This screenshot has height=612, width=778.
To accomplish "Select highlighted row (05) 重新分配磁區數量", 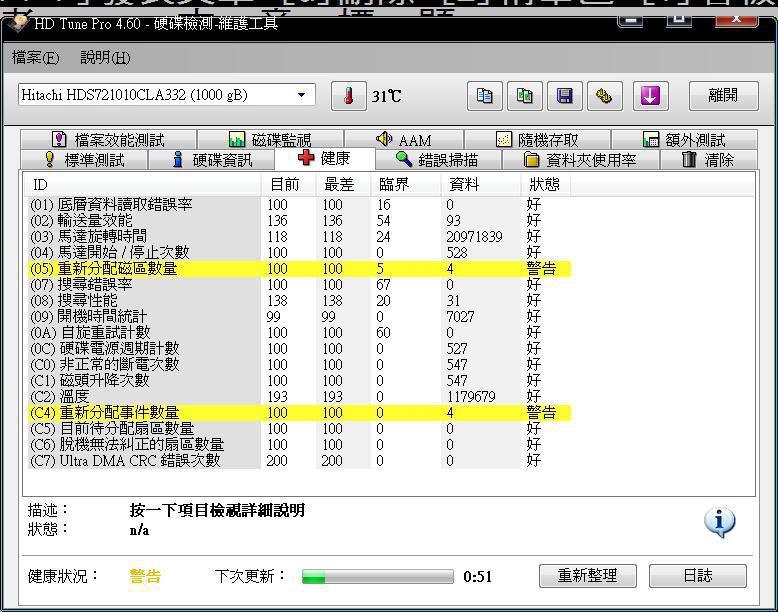I will (x=299, y=269).
